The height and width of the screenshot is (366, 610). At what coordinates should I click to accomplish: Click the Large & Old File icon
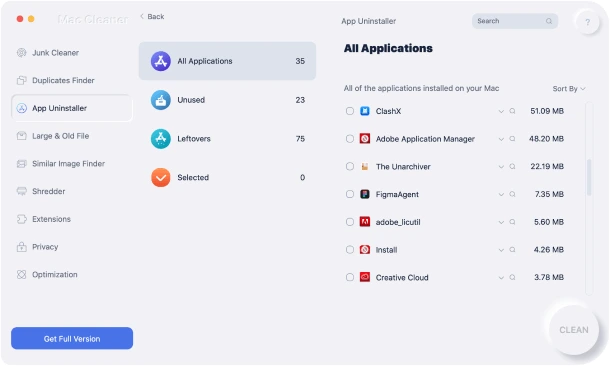coord(21,136)
